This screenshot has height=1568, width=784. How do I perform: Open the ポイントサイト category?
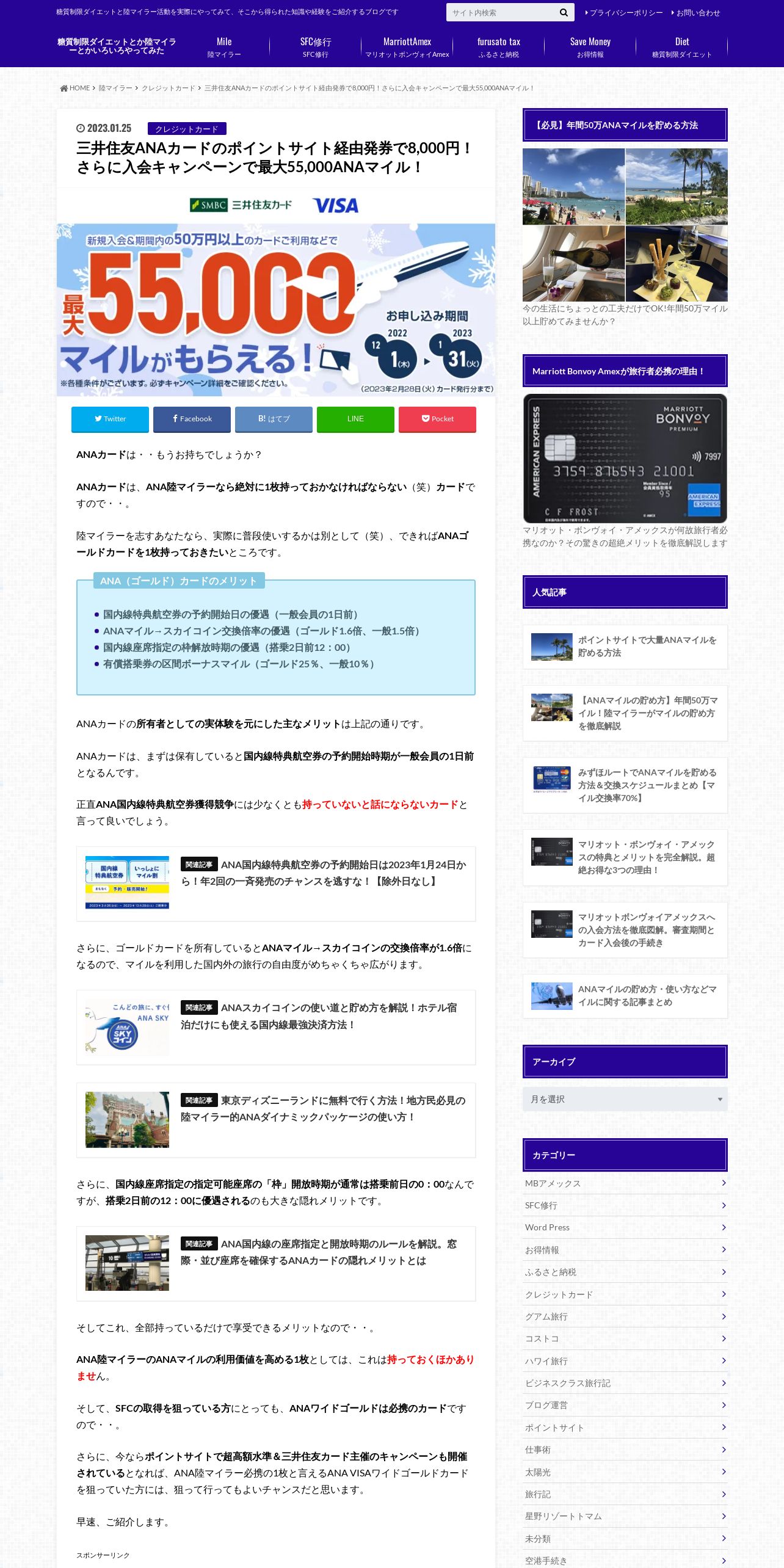pos(625,1428)
